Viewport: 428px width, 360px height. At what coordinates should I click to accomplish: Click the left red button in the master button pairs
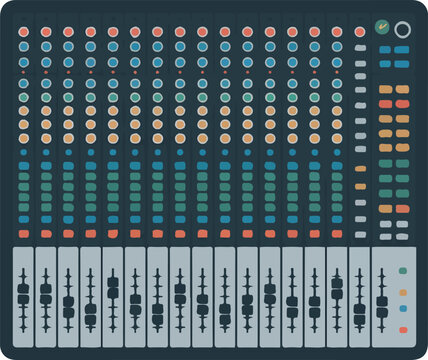pos(385,104)
